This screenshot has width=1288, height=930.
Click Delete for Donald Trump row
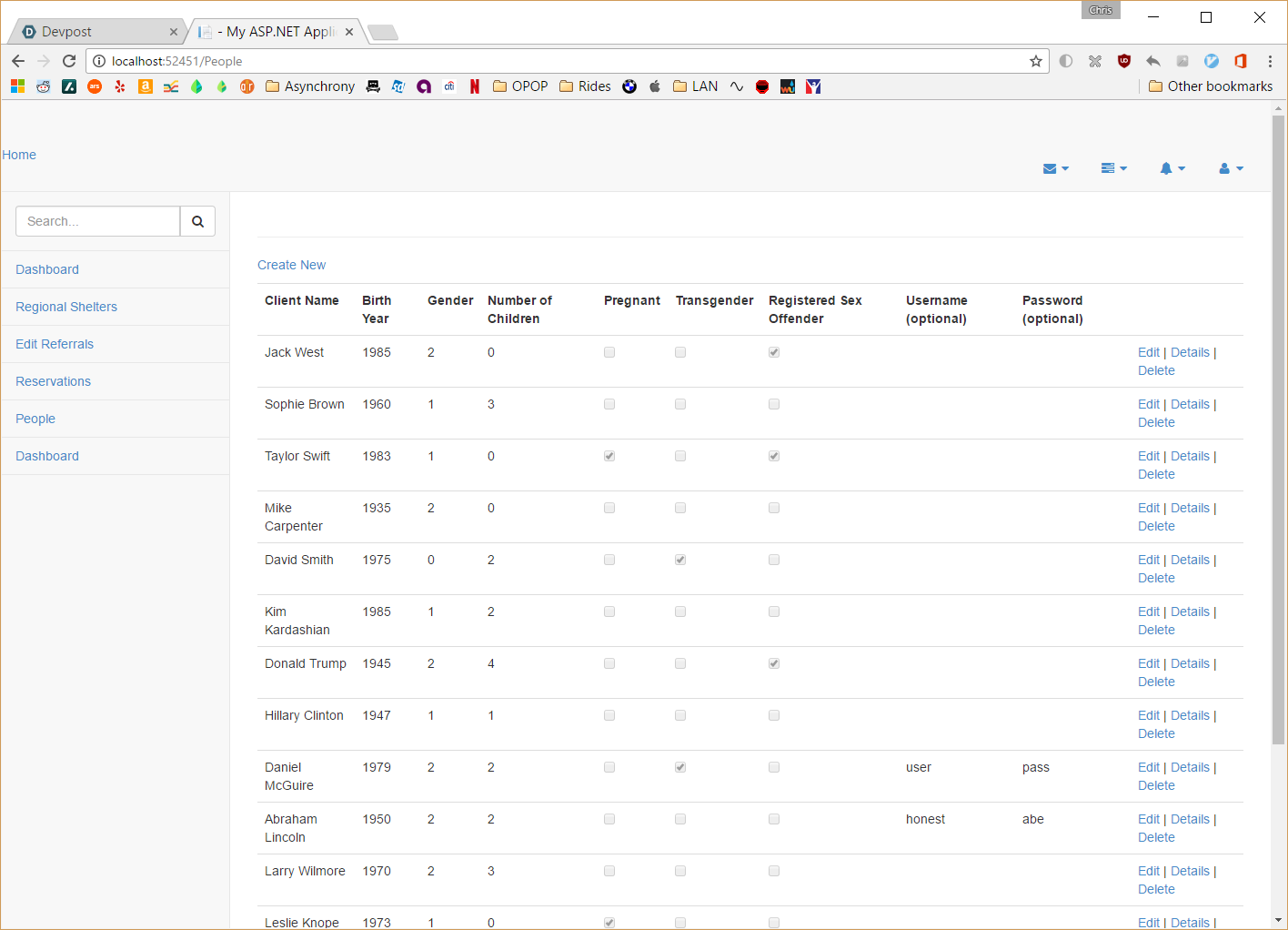pyautogui.click(x=1156, y=682)
